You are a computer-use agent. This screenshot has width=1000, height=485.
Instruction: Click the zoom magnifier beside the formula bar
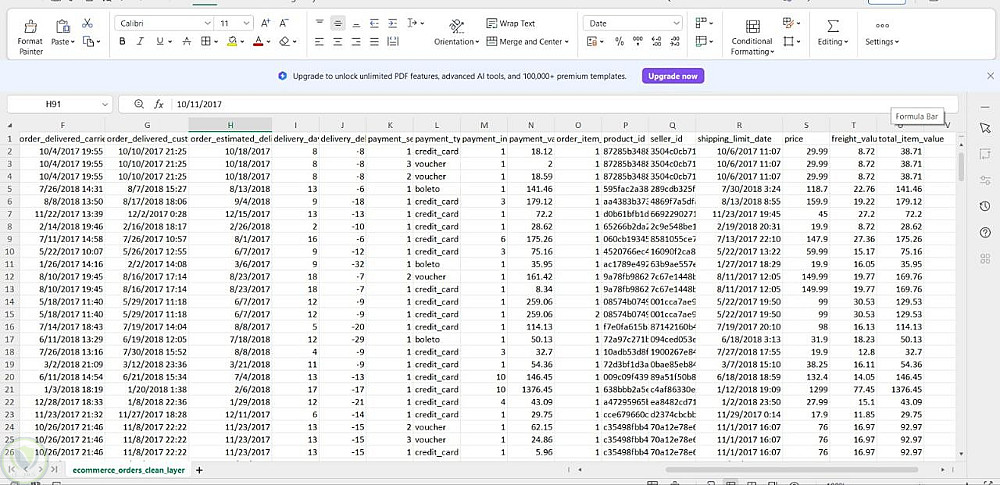(x=139, y=104)
